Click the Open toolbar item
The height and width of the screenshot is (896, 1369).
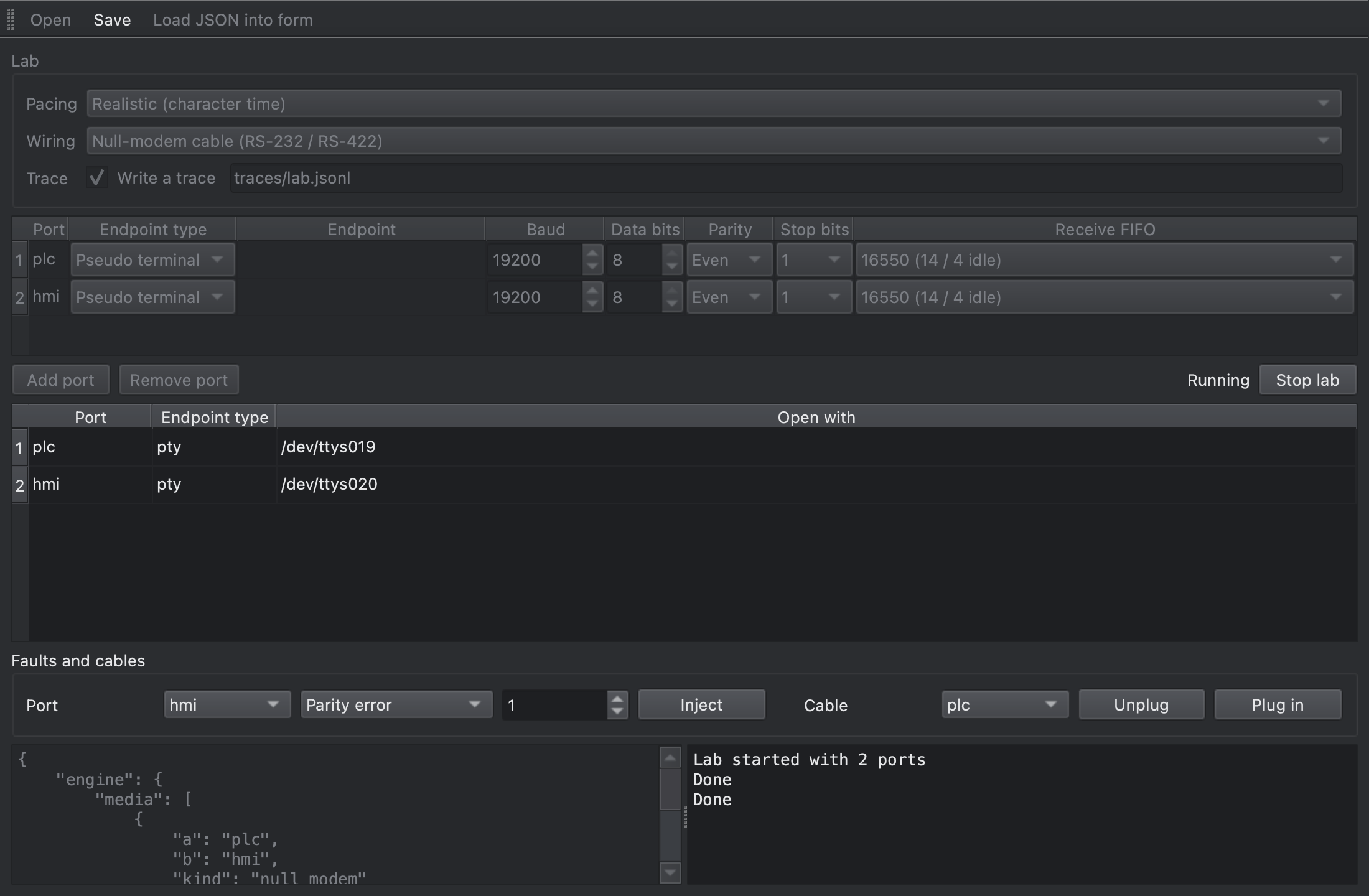coord(50,20)
